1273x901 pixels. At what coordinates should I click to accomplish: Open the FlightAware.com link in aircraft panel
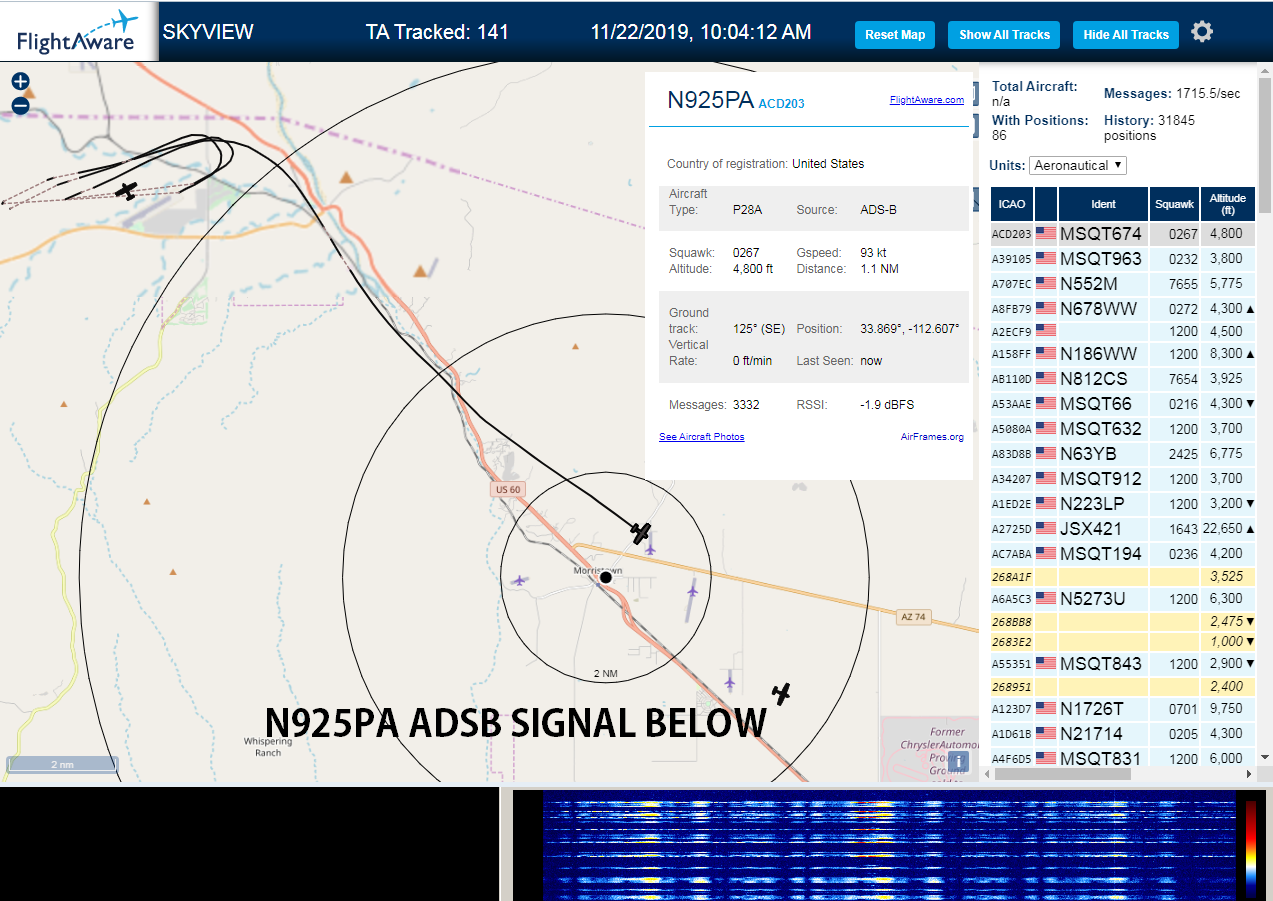coord(927,100)
